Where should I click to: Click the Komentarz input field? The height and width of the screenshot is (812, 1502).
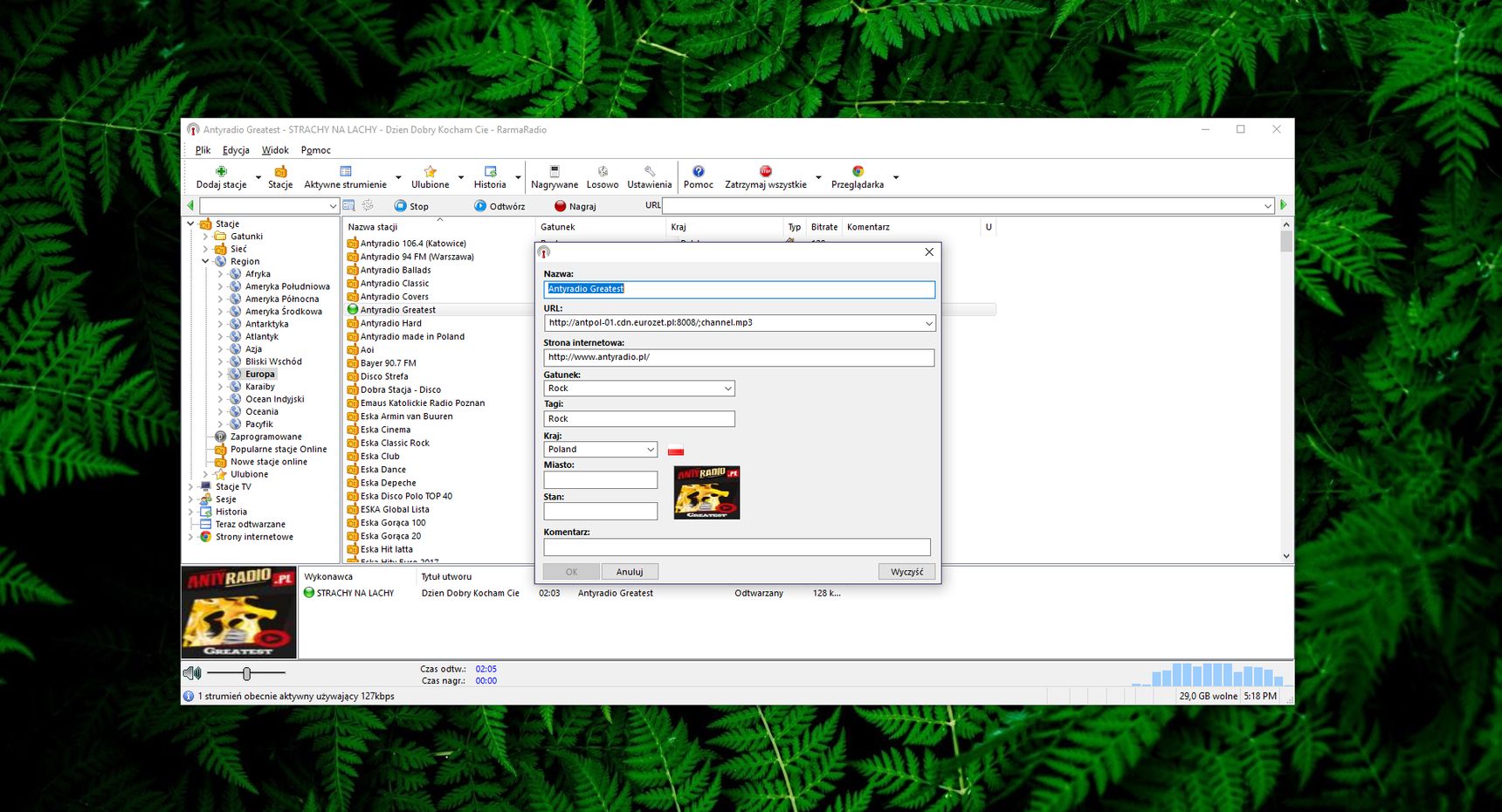point(737,547)
